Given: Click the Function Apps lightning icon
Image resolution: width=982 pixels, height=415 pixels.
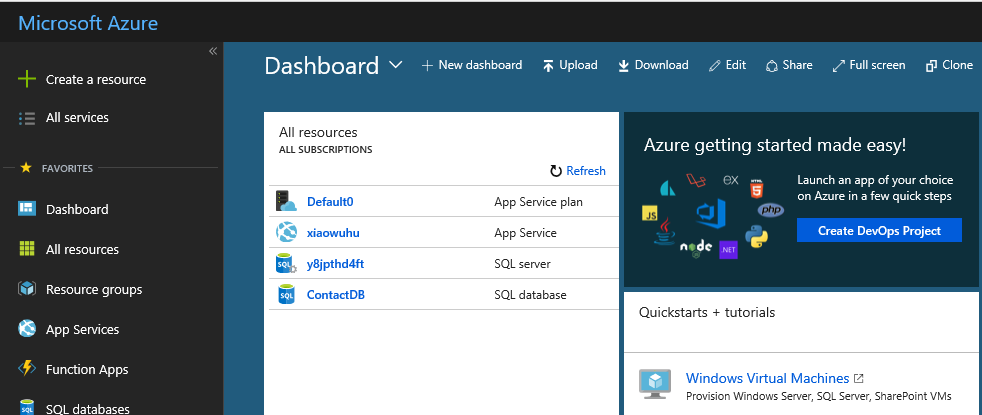Looking at the screenshot, I should point(27,369).
